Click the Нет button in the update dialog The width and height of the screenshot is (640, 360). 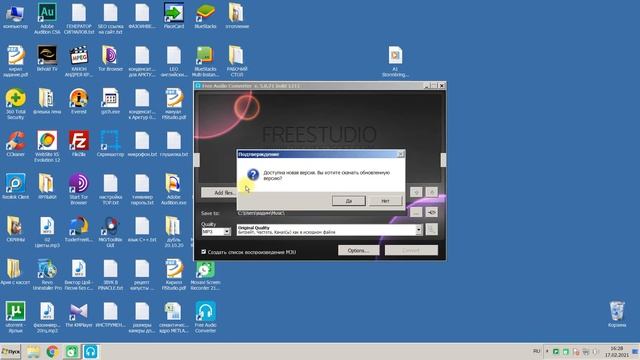coord(385,201)
